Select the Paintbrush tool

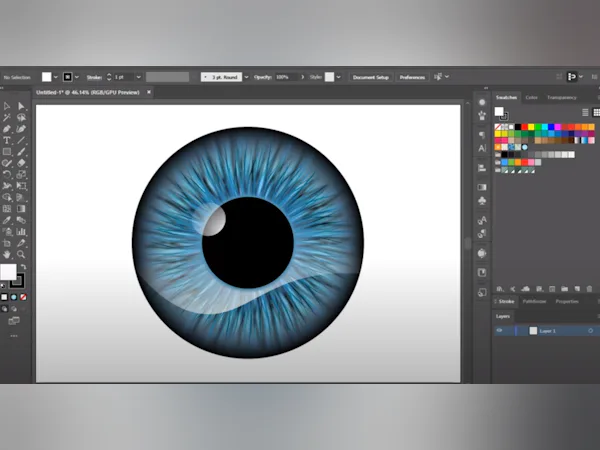pyautogui.click(x=21, y=152)
